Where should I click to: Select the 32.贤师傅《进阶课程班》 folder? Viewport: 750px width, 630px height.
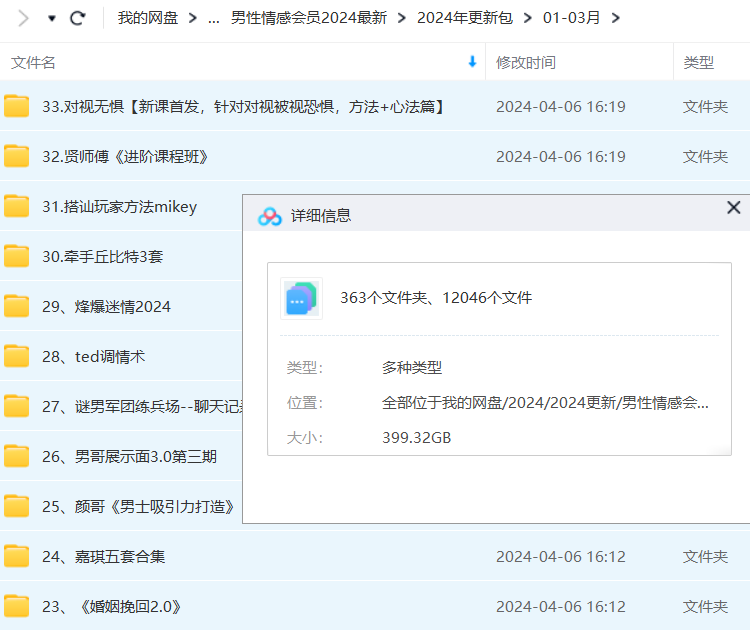[126, 156]
